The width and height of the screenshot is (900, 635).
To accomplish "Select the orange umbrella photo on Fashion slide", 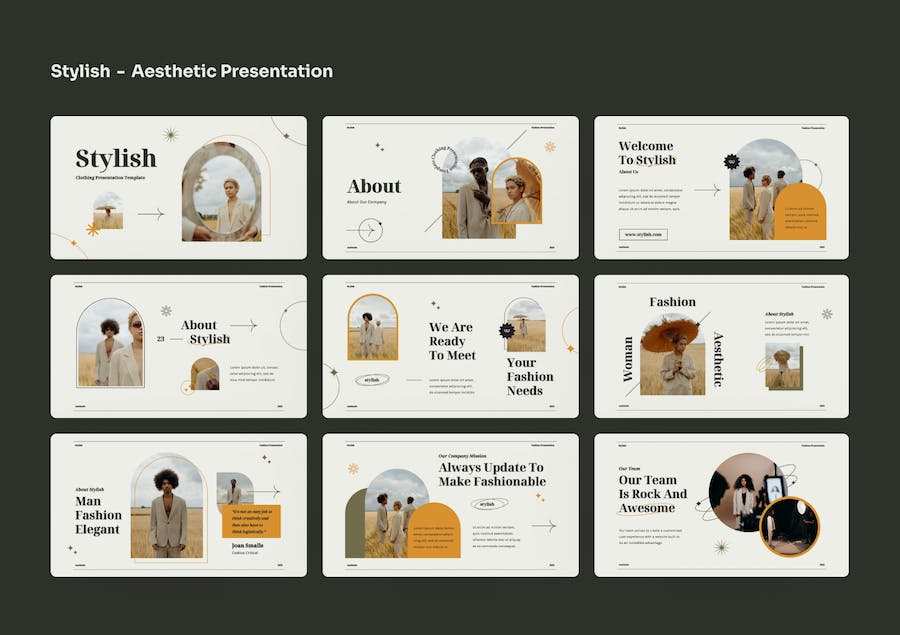I will coord(671,355).
